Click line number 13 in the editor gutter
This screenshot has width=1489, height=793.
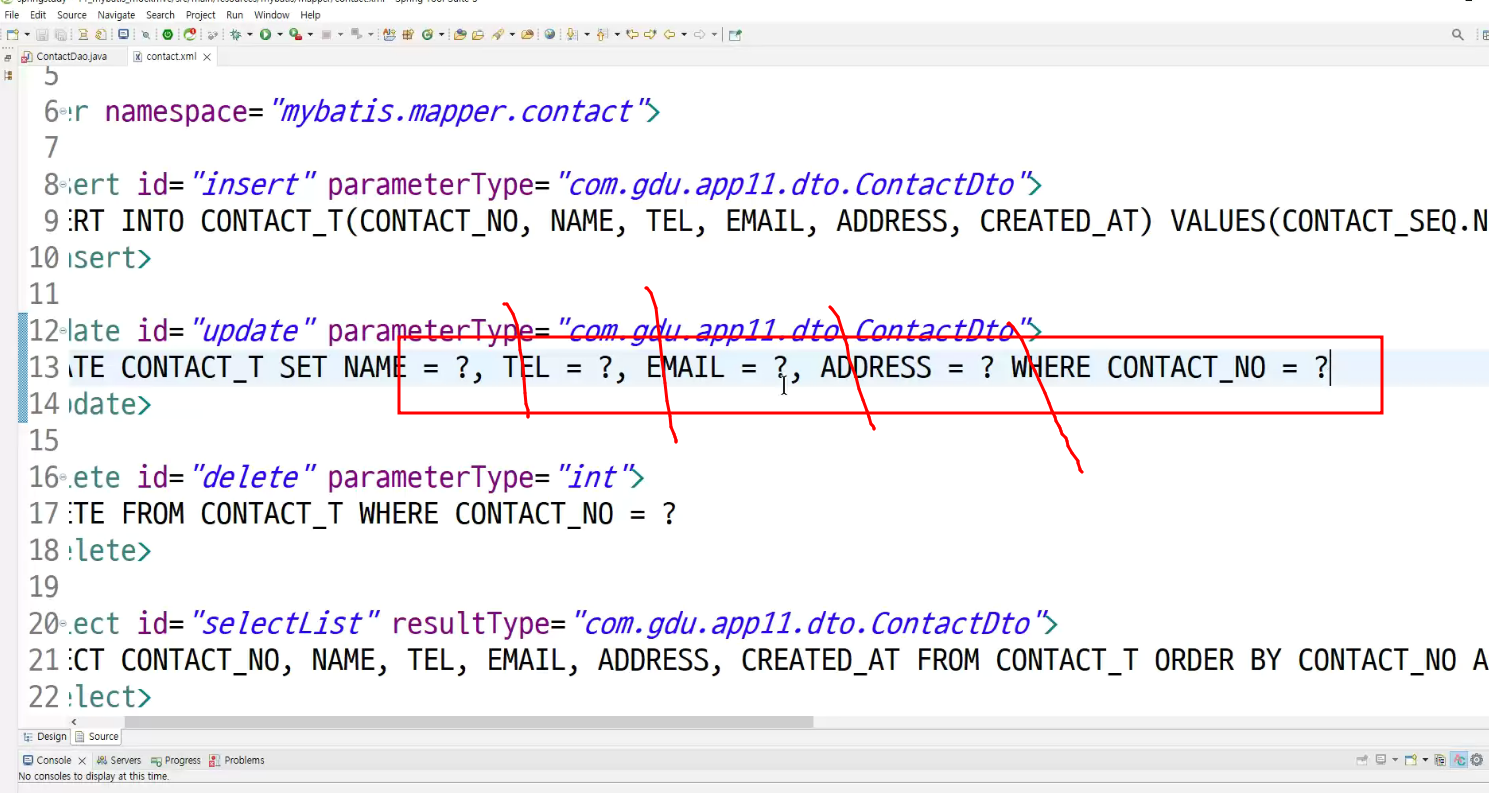(x=44, y=367)
